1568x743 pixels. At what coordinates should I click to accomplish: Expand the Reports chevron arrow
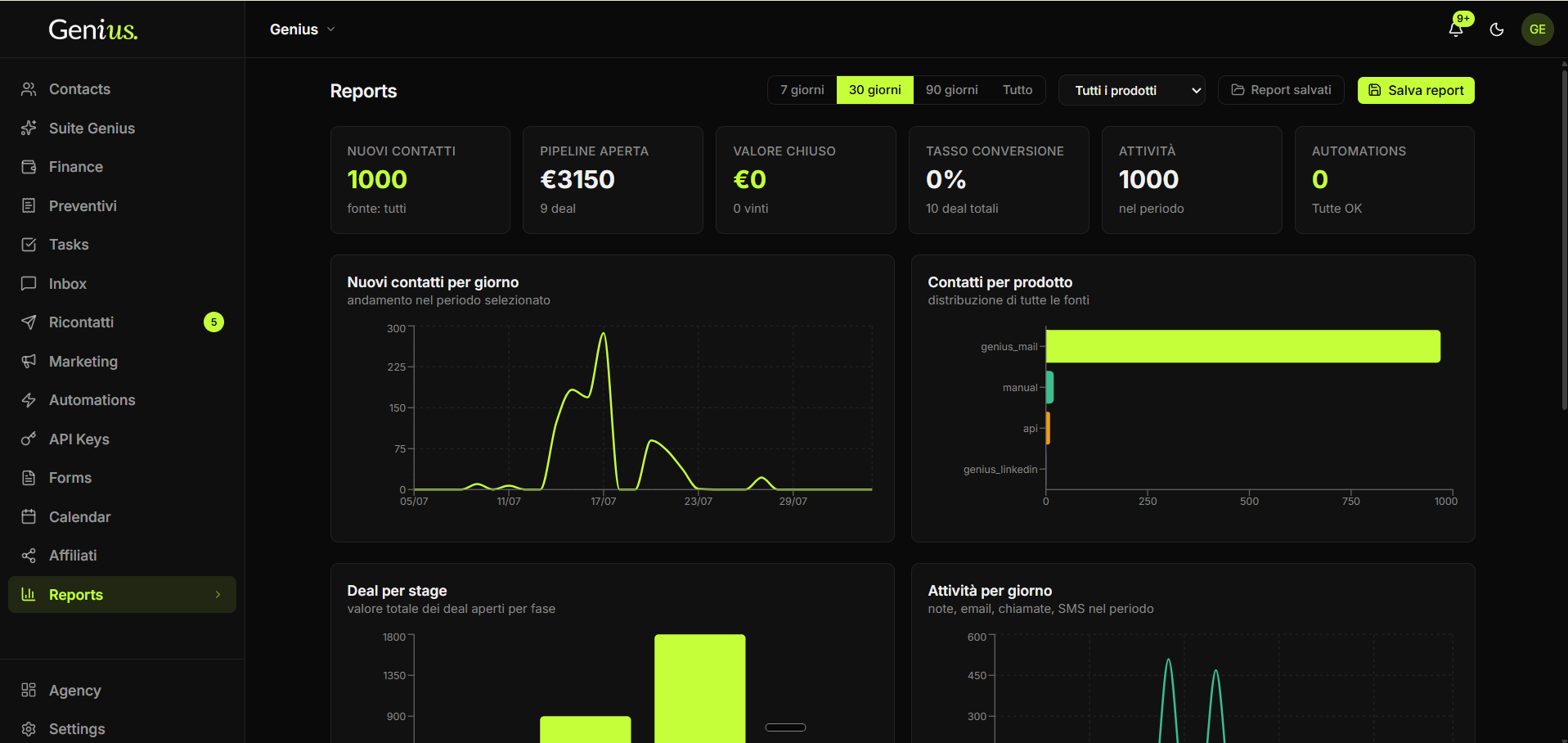point(218,595)
